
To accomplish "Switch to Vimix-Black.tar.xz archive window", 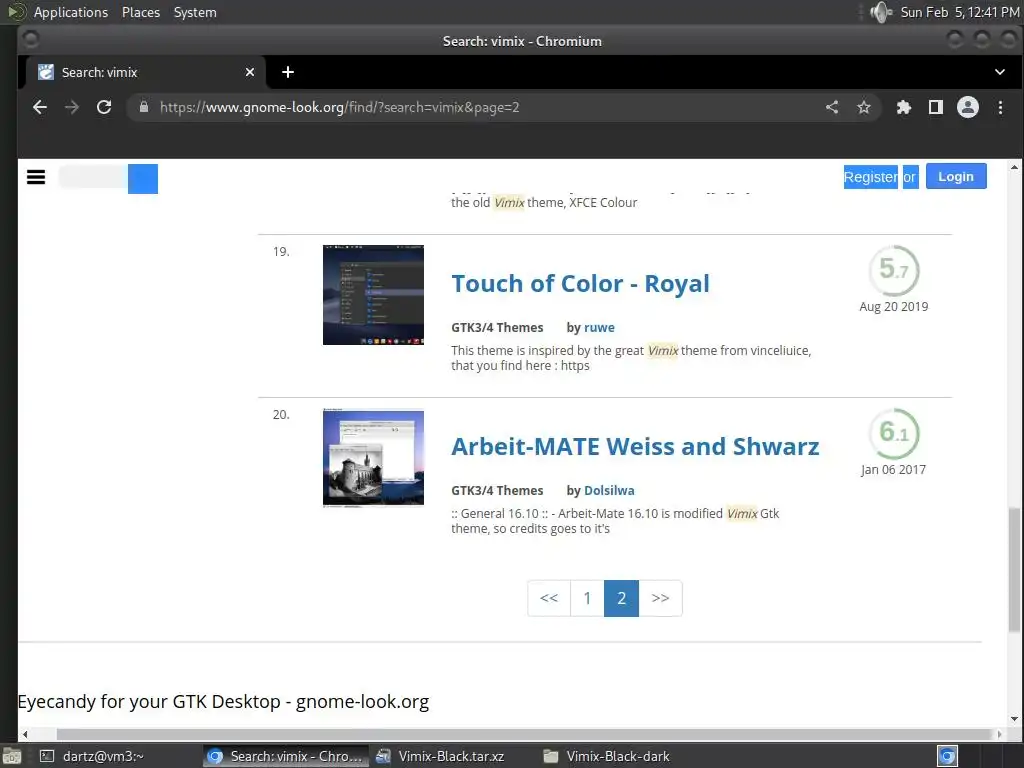I will click(x=453, y=756).
